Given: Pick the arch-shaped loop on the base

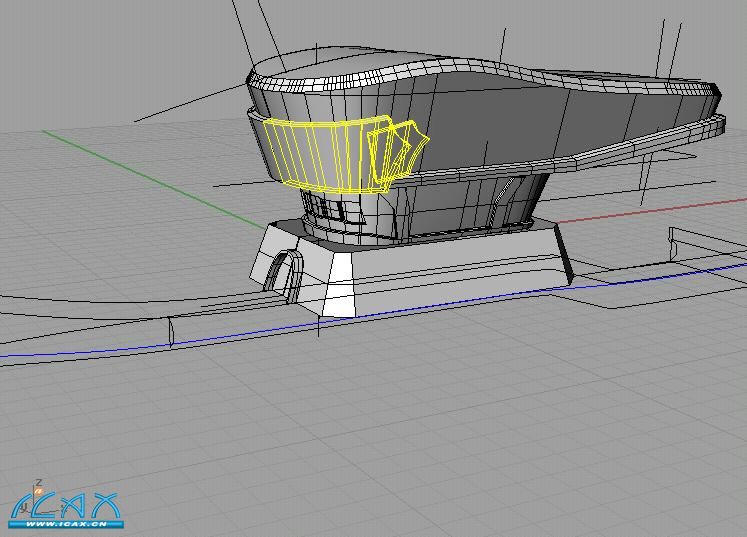Looking at the screenshot, I should tap(283, 275).
